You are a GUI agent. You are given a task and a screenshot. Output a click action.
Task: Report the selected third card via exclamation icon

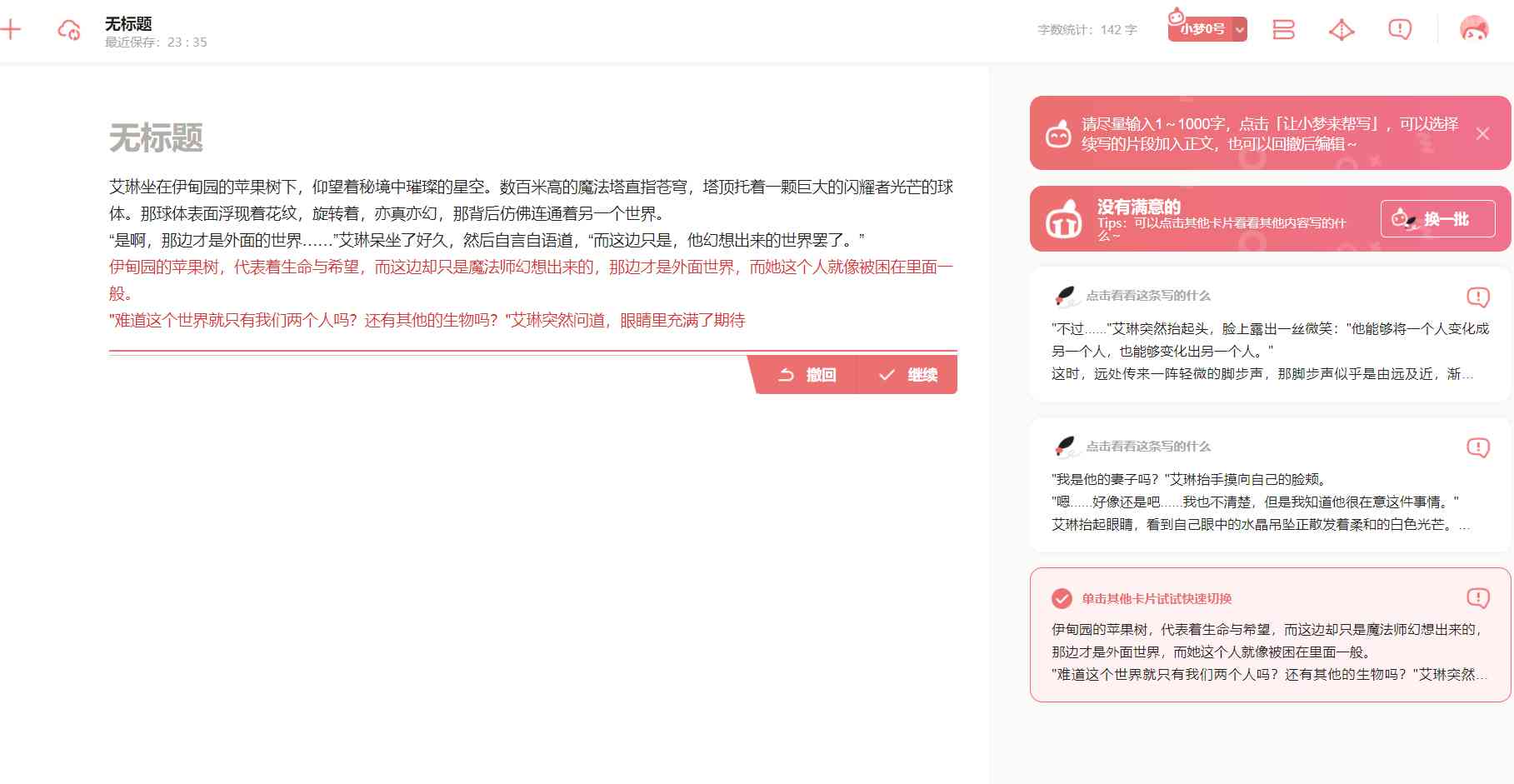click(1477, 597)
